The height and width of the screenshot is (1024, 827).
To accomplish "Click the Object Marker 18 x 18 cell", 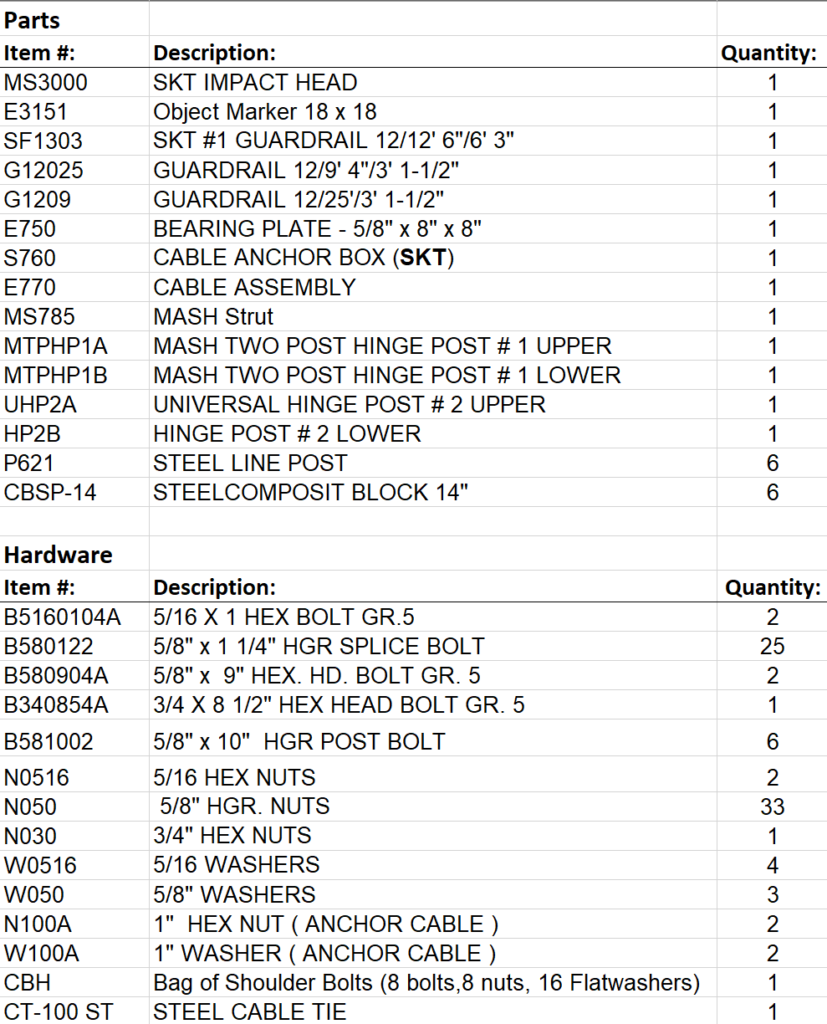I will click(x=265, y=112).
